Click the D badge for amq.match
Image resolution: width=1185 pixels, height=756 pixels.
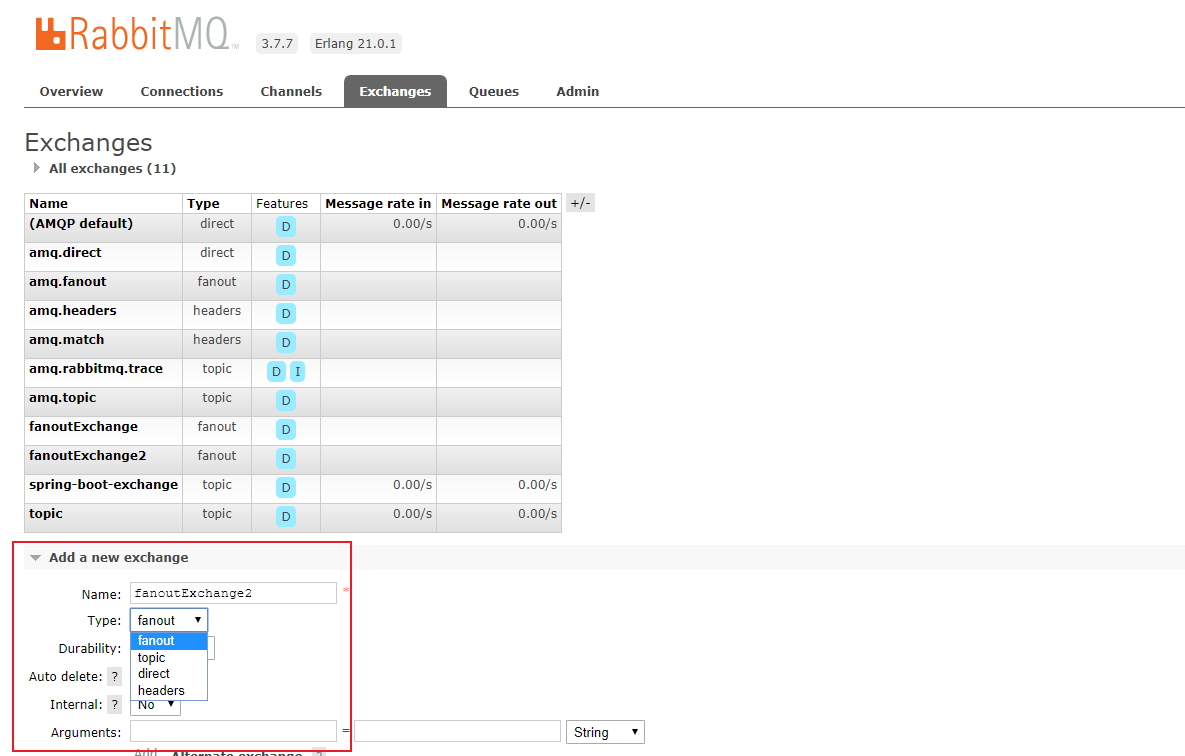point(286,342)
